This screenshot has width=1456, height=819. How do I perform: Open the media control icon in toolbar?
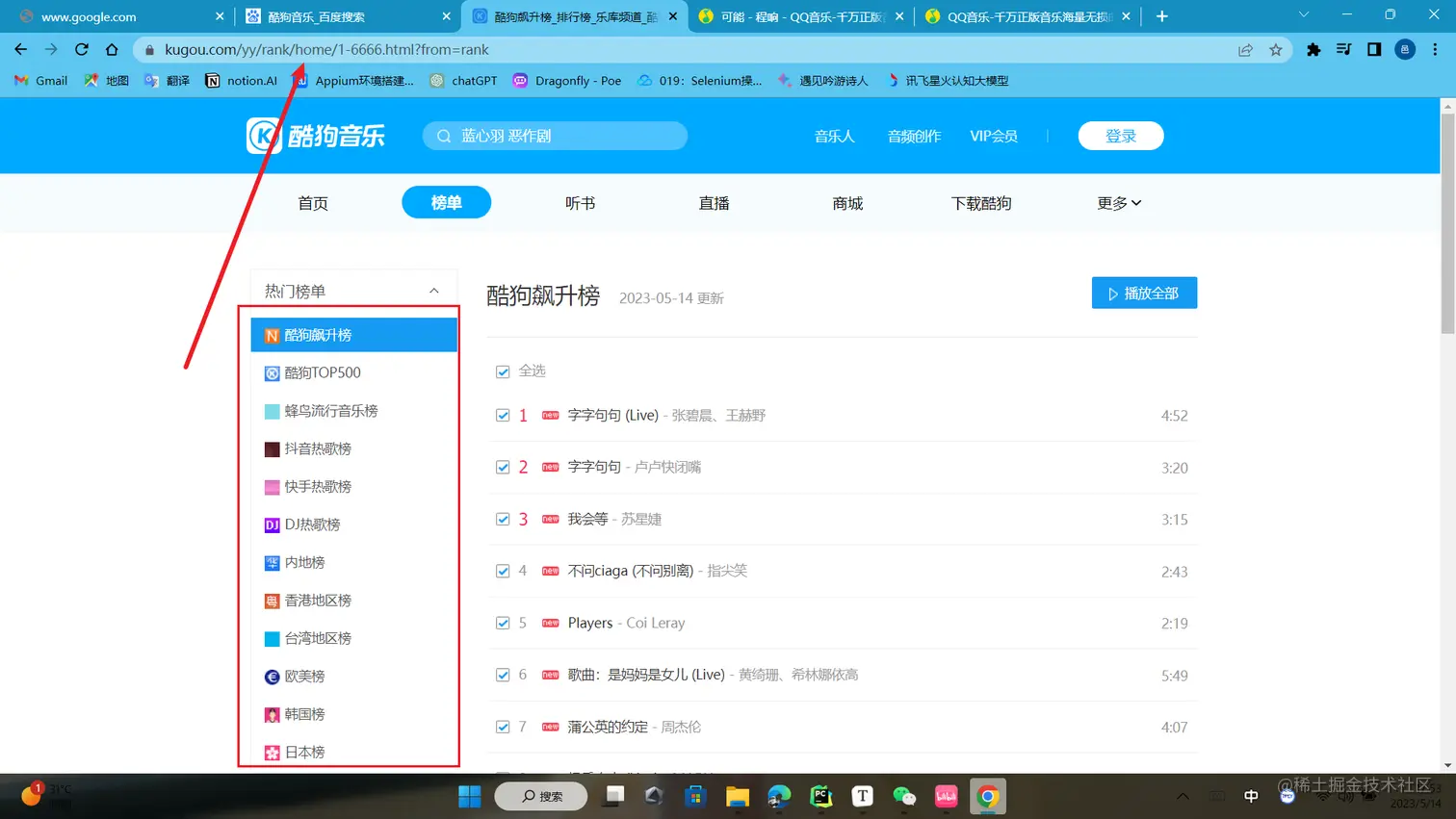pos(1344,50)
